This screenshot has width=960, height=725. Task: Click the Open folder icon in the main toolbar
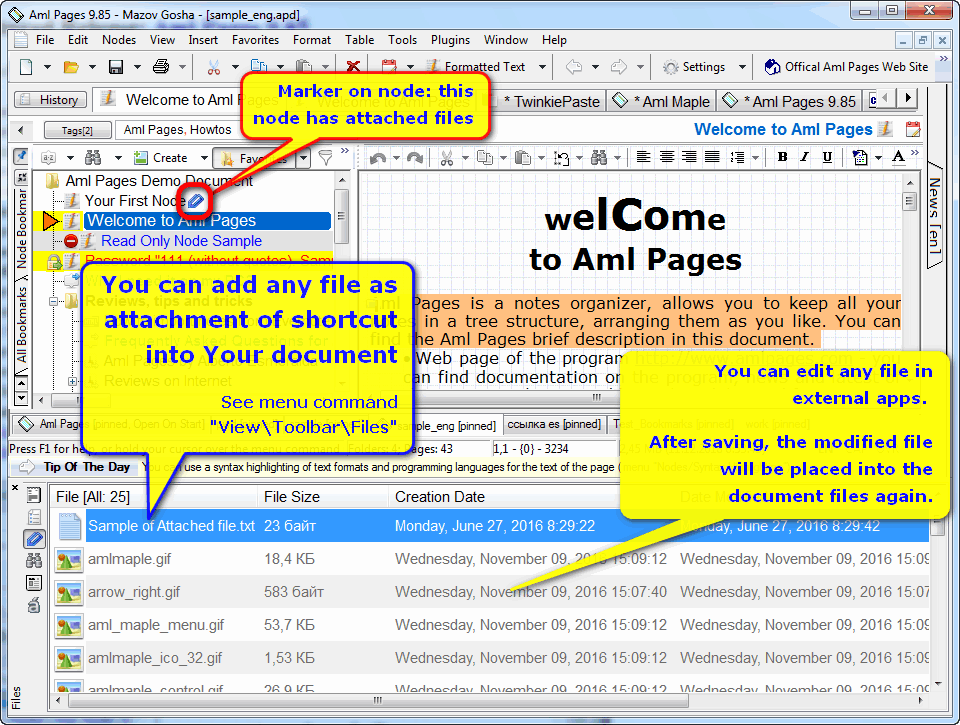click(71, 67)
